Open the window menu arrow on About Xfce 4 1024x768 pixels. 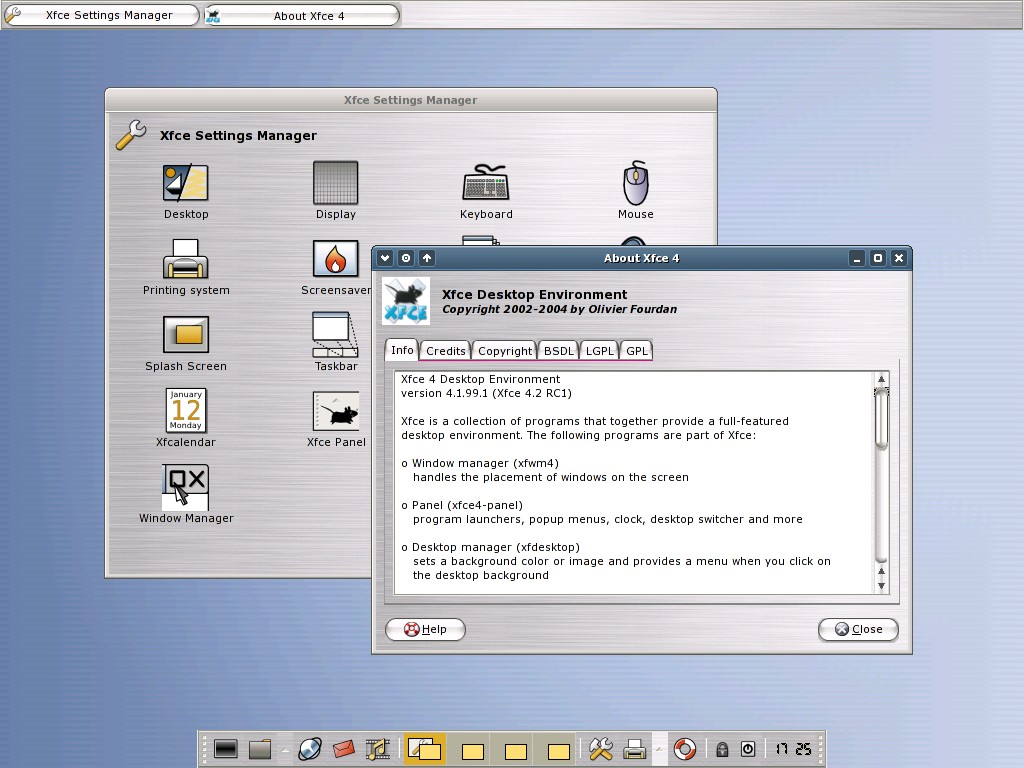pos(385,258)
